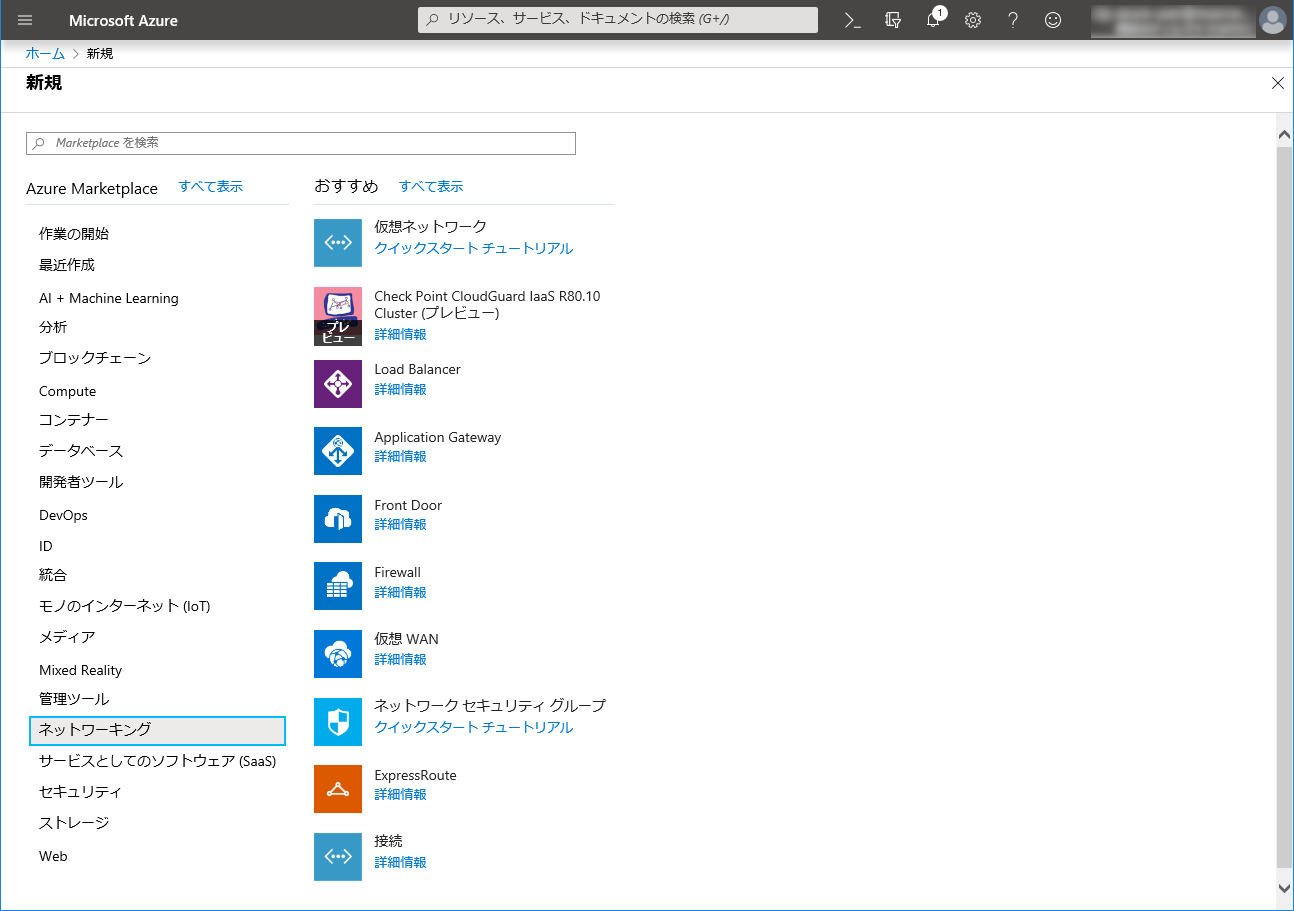Screen dimensions: 1294x911
Task: Select the Front Door icon
Action: 337,519
